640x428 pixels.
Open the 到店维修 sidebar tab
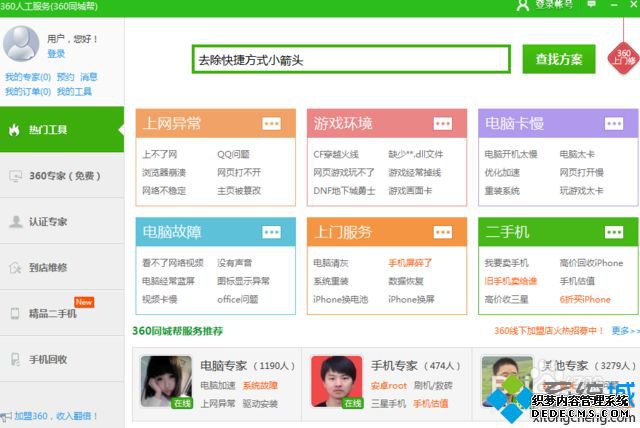pos(62,268)
